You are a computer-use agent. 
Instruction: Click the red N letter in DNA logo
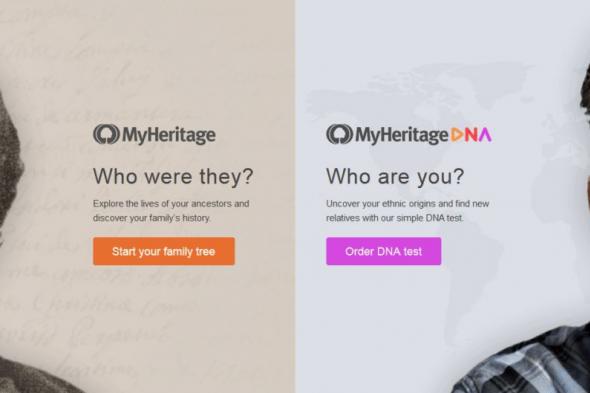471,135
